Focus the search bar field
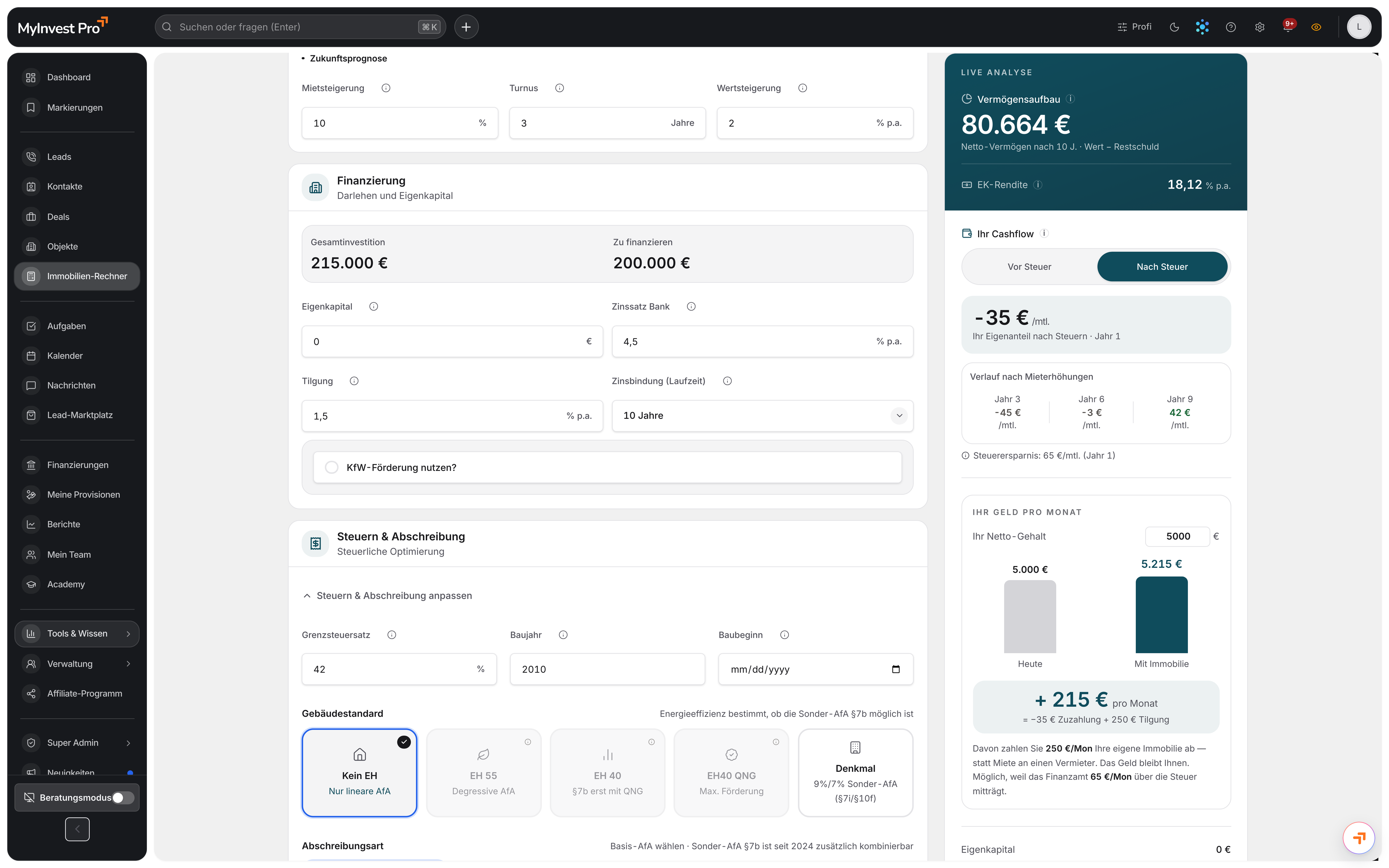This screenshot has height=868, width=1389. point(300,27)
